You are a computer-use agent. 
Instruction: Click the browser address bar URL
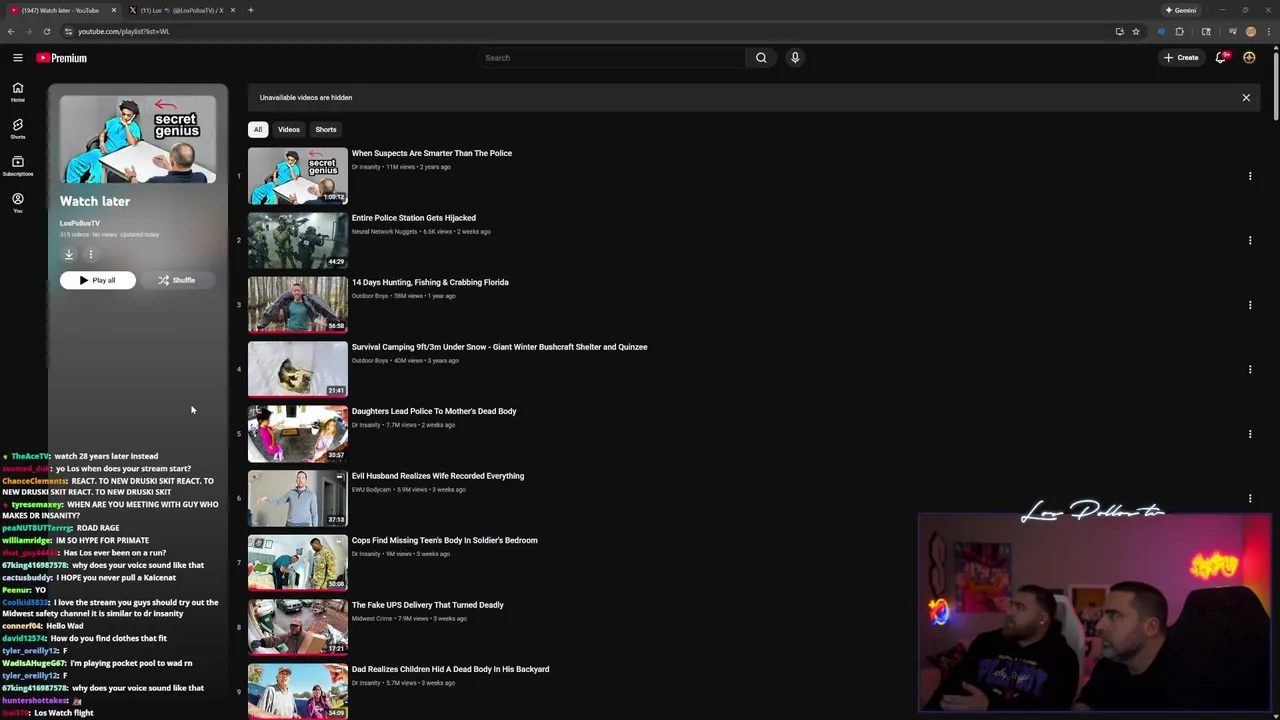click(124, 31)
